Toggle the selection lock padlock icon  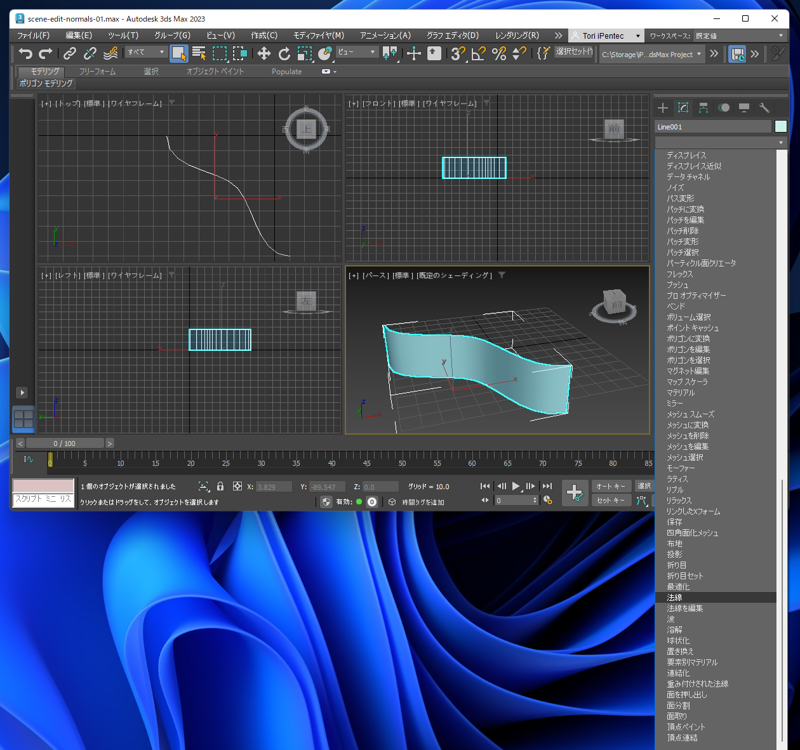(x=221, y=487)
